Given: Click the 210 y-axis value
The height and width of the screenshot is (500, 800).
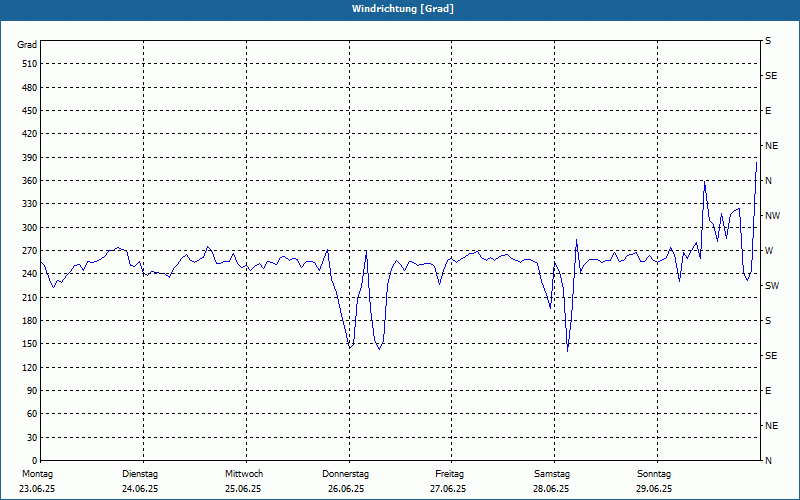Looking at the screenshot, I should point(30,297).
